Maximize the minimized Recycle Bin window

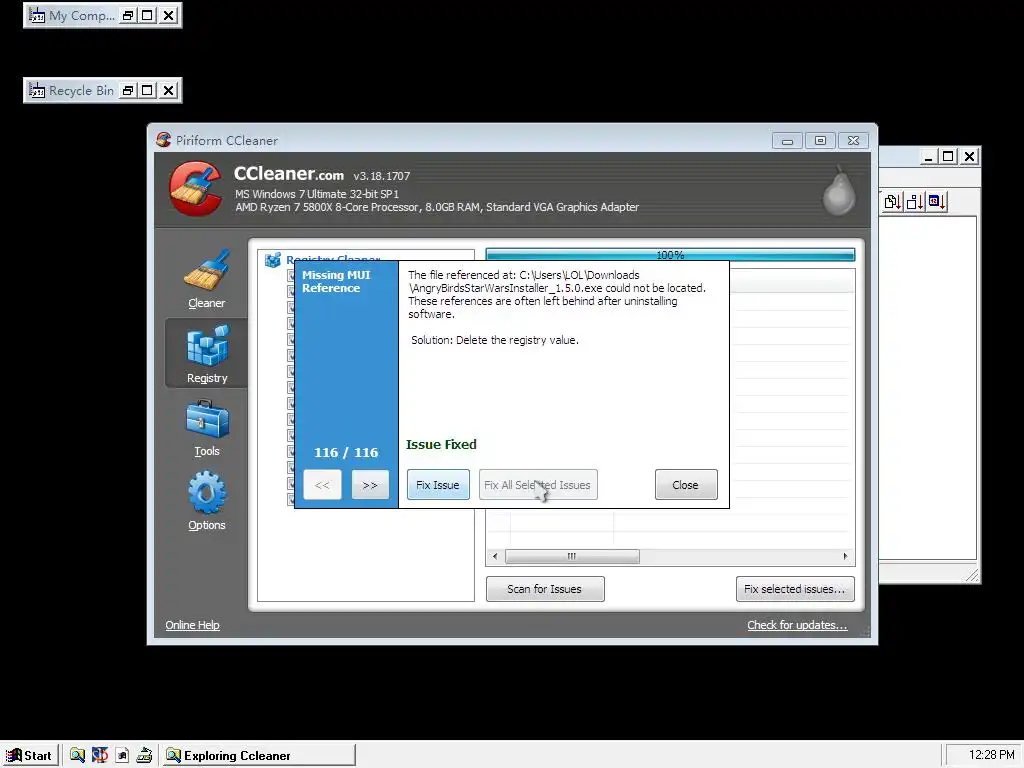pos(148,90)
